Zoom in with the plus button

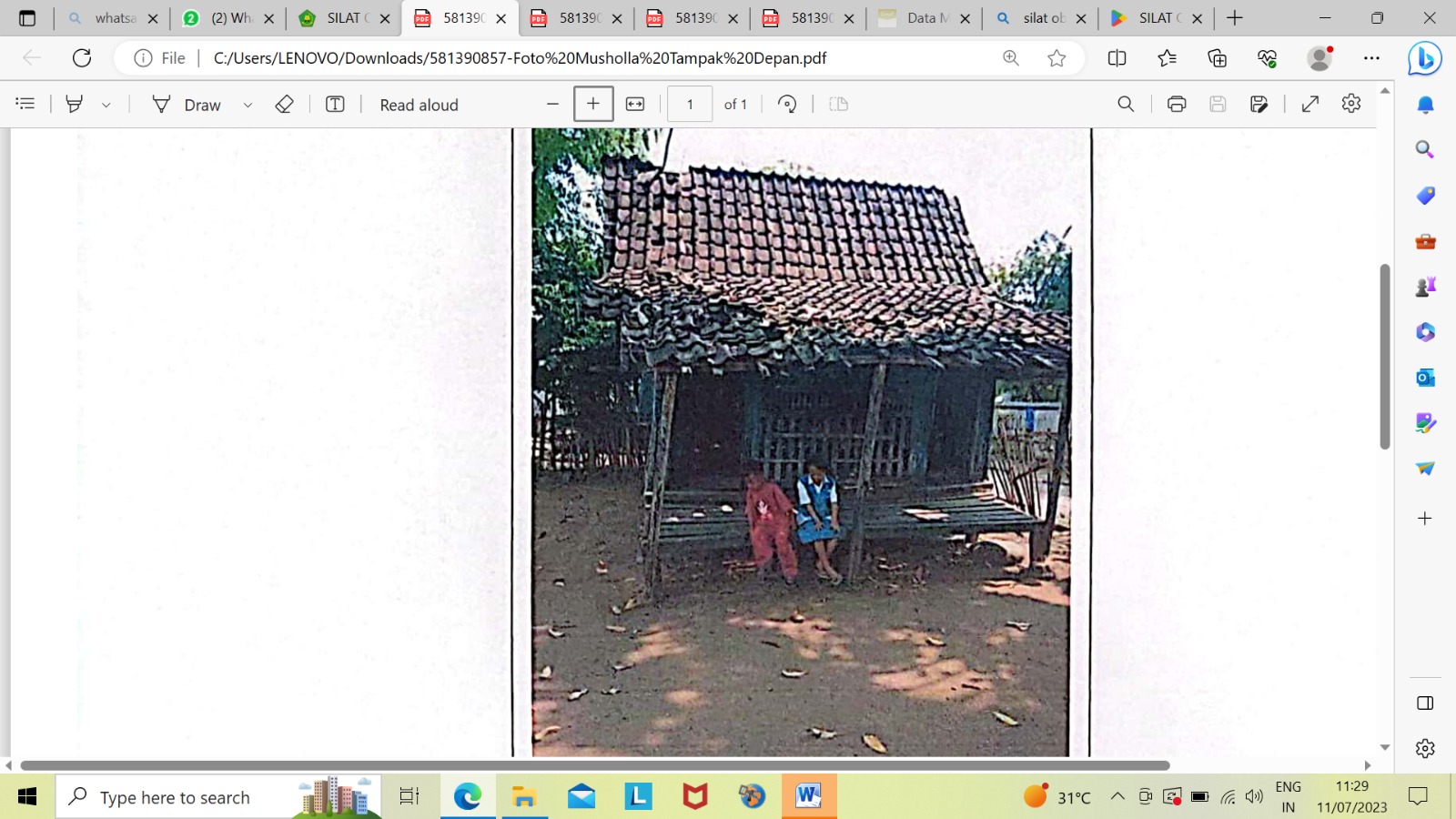(x=593, y=104)
